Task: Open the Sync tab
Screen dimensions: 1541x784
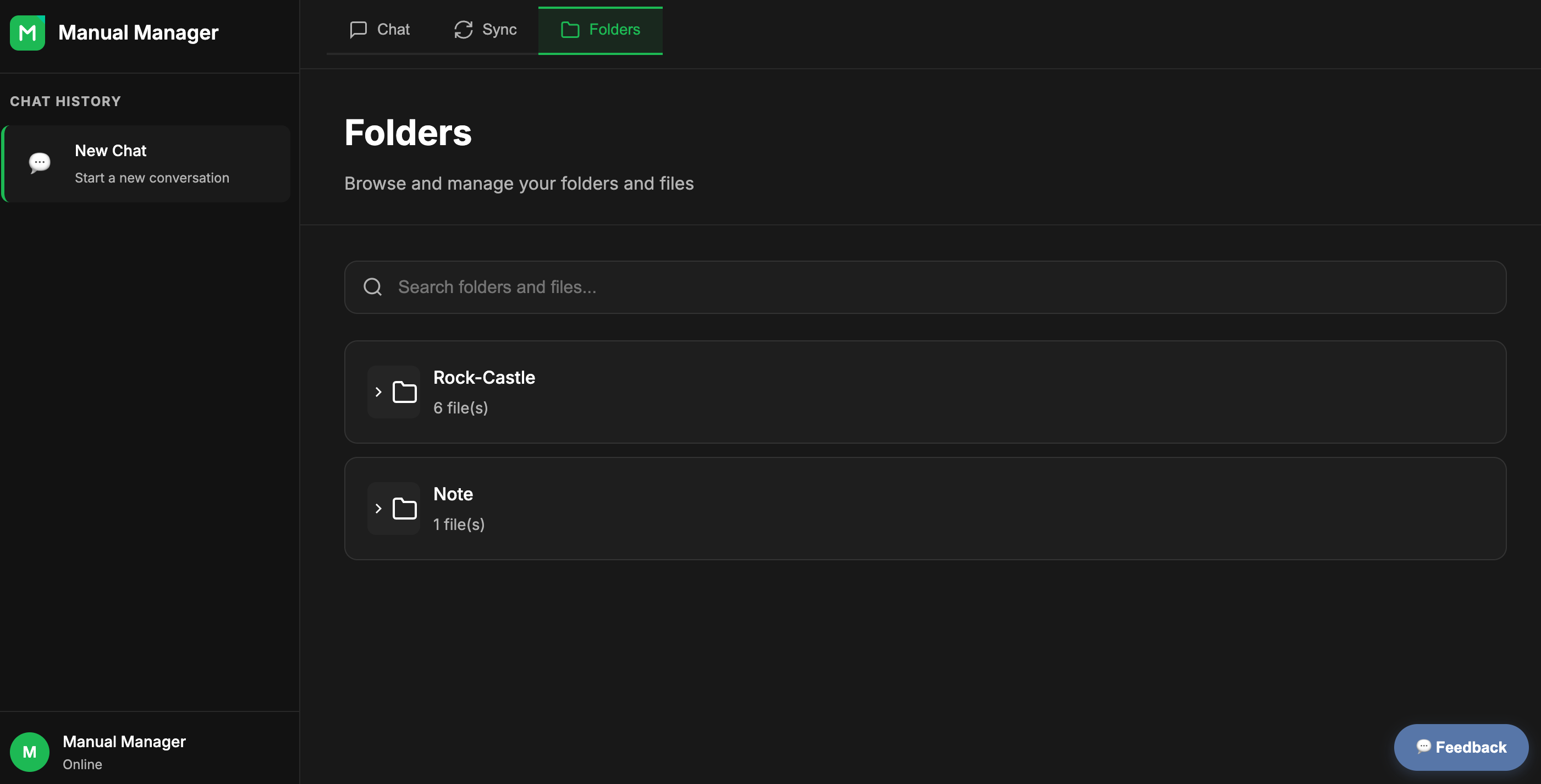Action: pyautogui.click(x=485, y=29)
